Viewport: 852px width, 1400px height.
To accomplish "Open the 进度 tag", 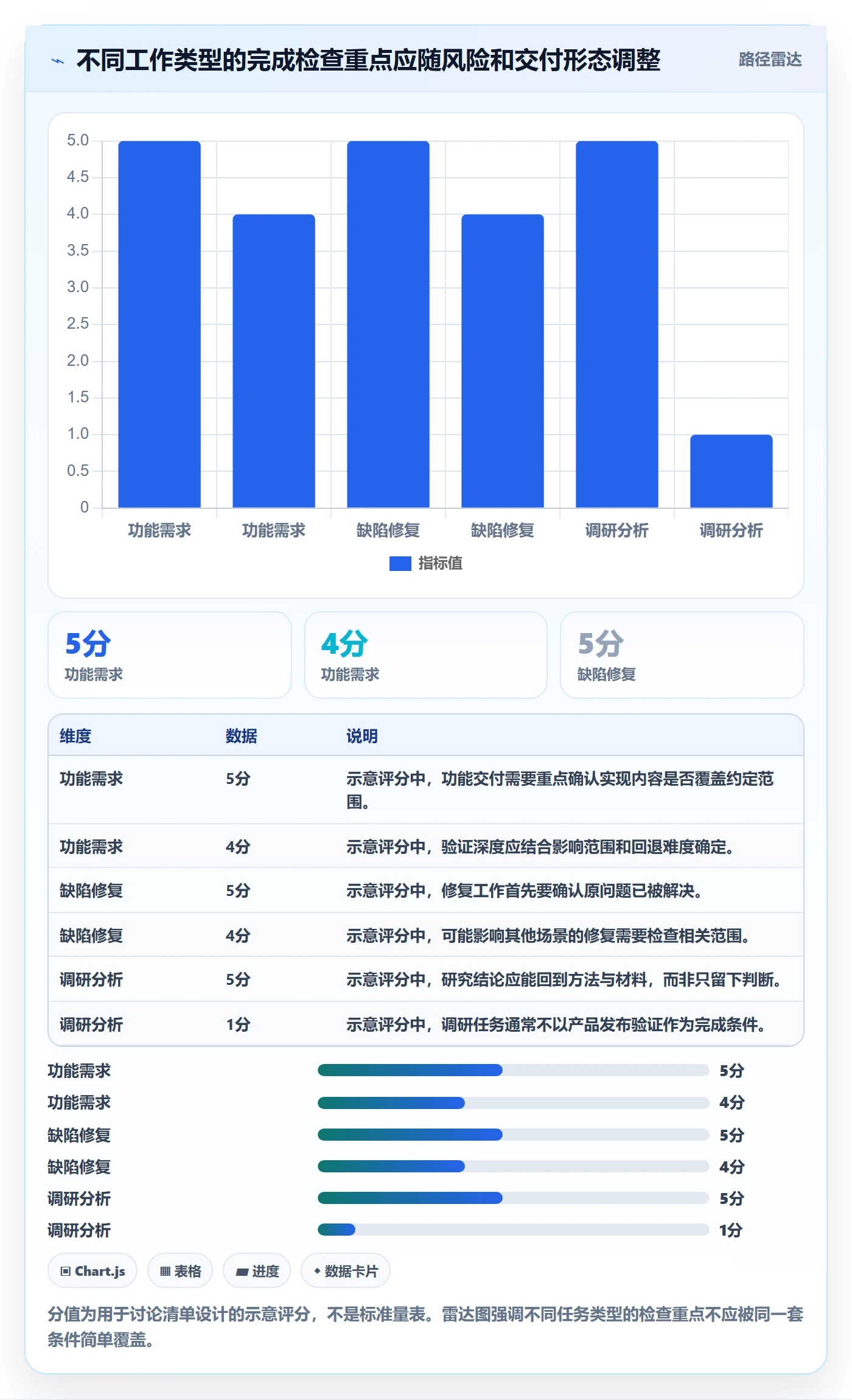I will [x=257, y=1271].
